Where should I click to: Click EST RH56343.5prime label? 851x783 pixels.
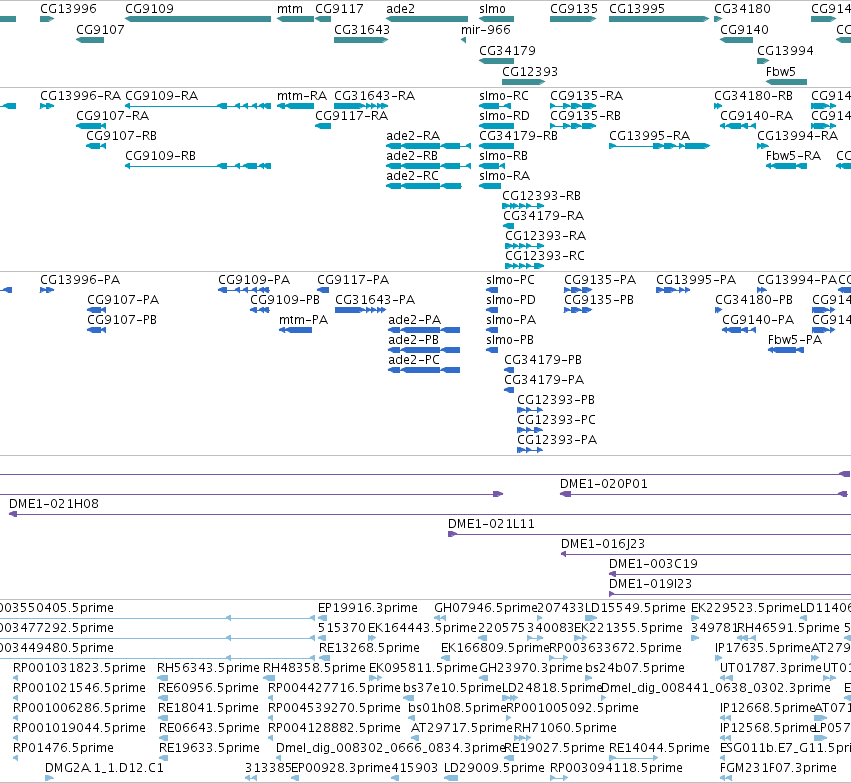pyautogui.click(x=208, y=668)
